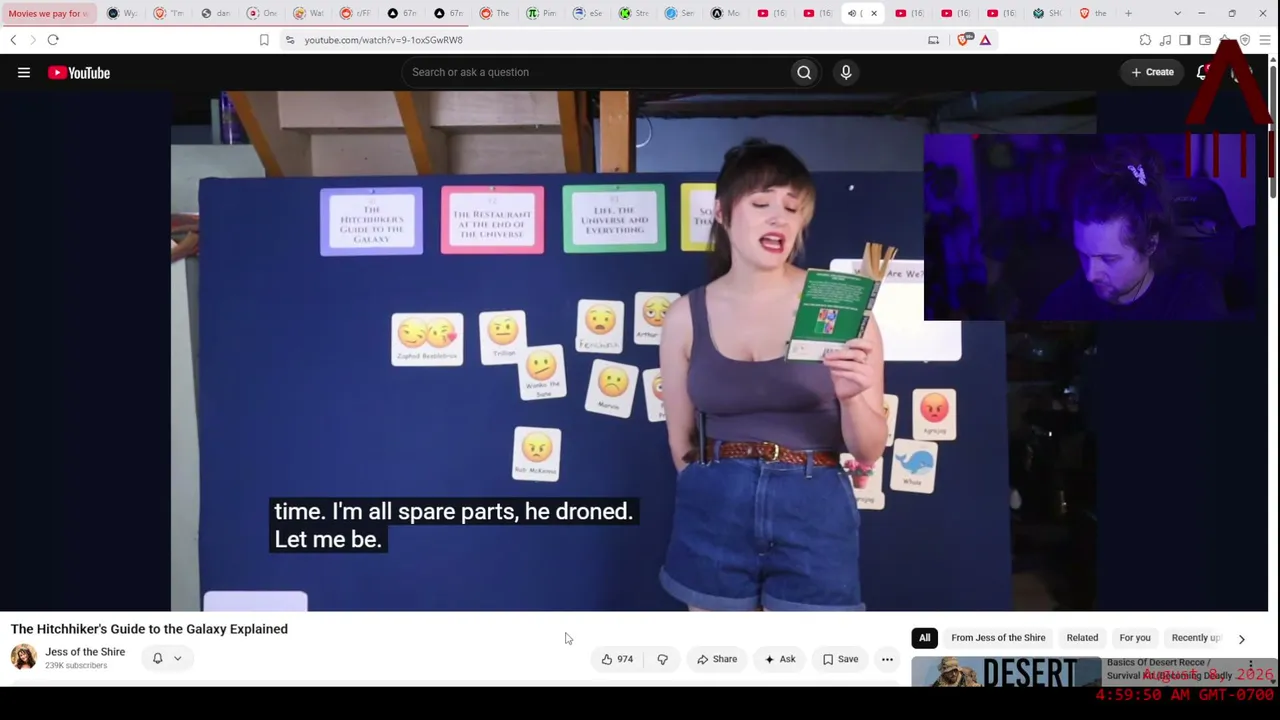
Task: Go back with the browser back arrow
Action: [x=13, y=40]
